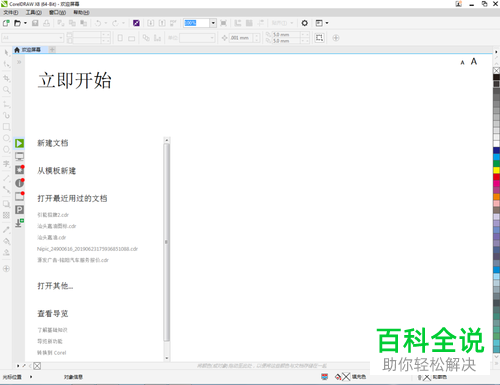This screenshot has height=385, width=500.
Task: Click the Gallery frame icon with red dot
Action: (19, 196)
